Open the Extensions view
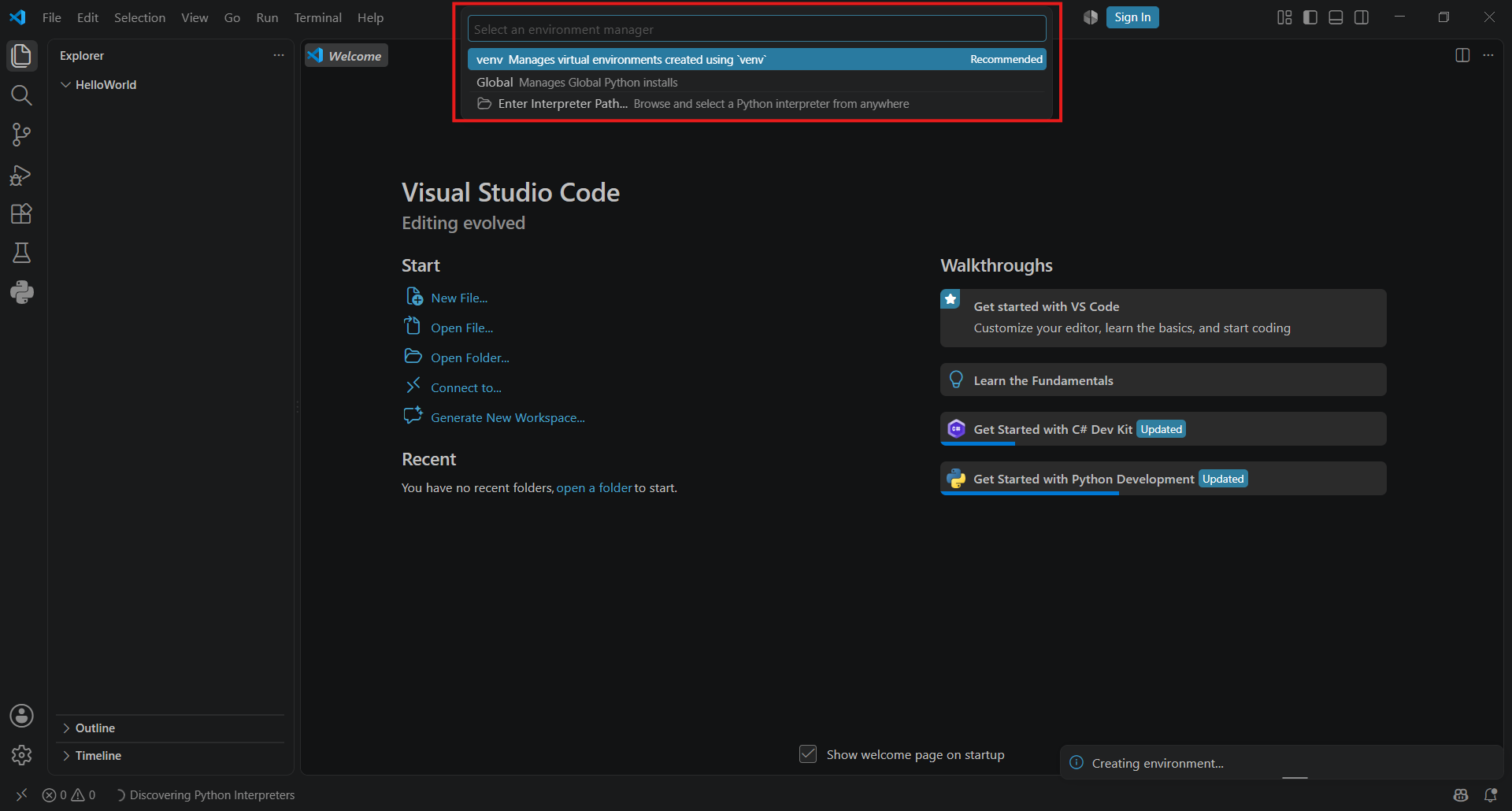This screenshot has width=1512, height=811. tap(22, 213)
